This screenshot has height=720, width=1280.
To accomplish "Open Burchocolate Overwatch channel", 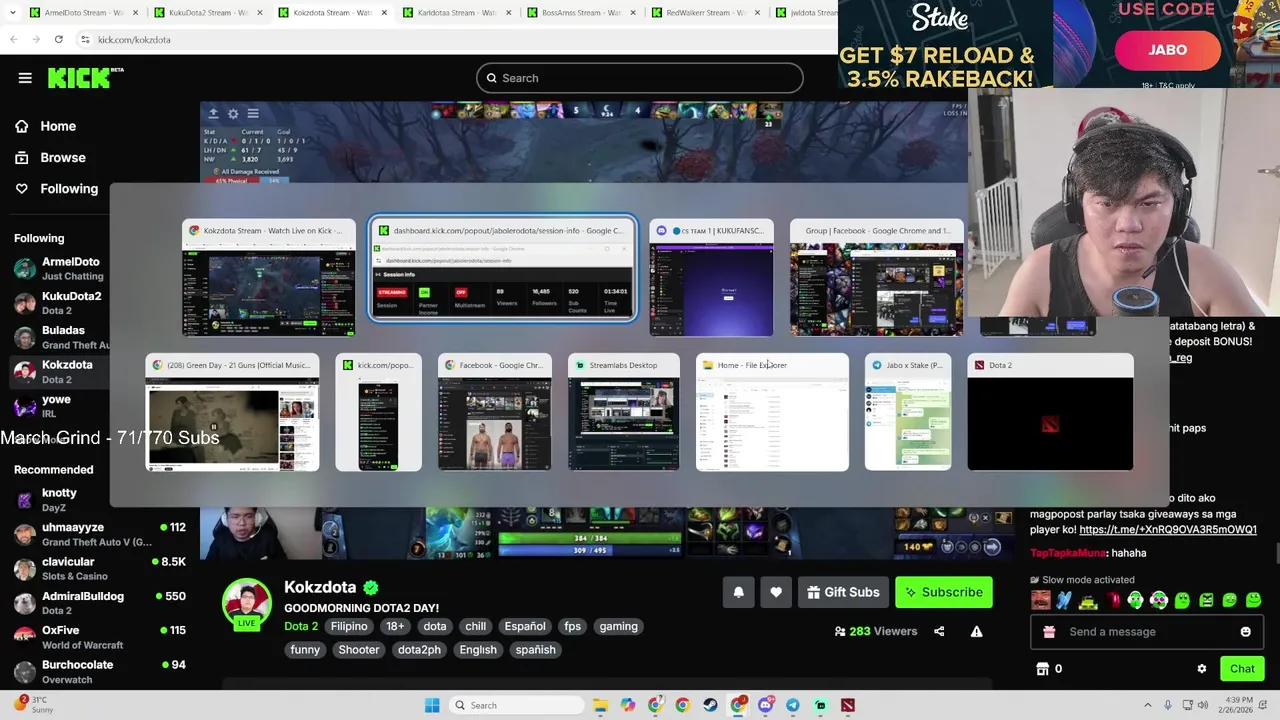I will 98,672.
